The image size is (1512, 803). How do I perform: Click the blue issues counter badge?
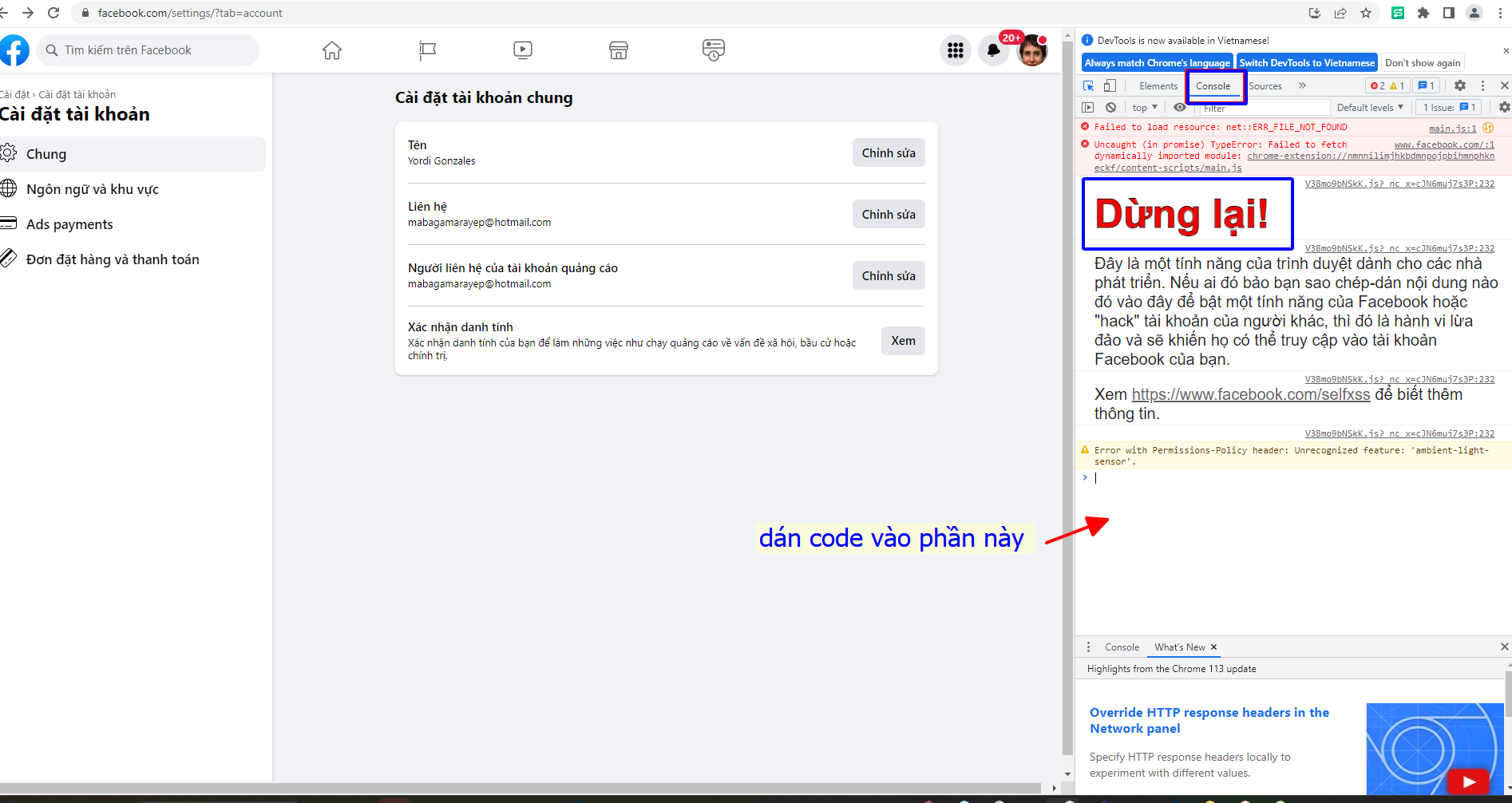(1426, 85)
